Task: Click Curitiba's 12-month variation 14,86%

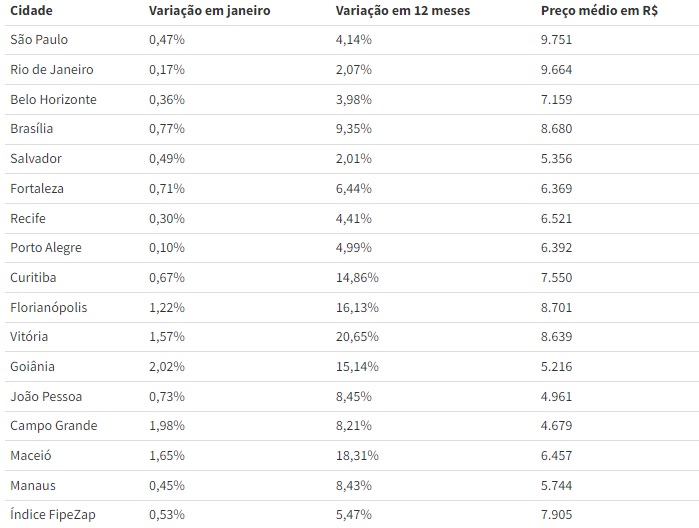Action: tap(357, 278)
